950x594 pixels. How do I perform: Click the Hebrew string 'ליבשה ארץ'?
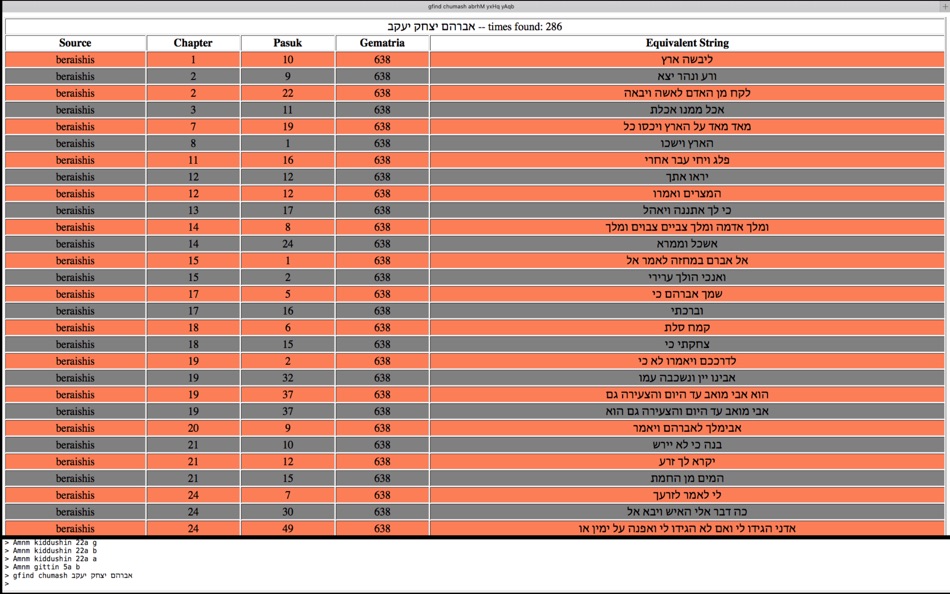pos(687,59)
